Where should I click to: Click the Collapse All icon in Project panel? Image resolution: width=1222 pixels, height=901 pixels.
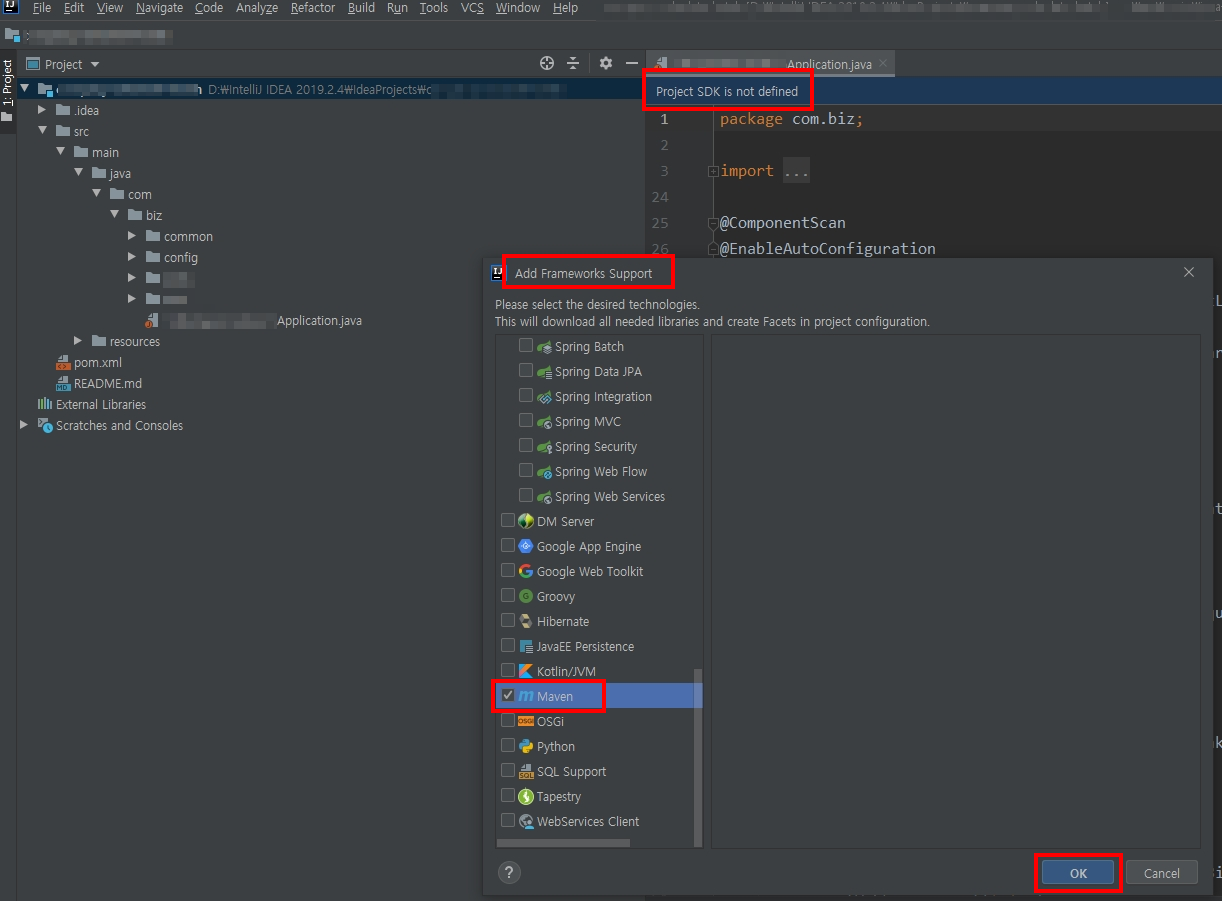pos(573,63)
